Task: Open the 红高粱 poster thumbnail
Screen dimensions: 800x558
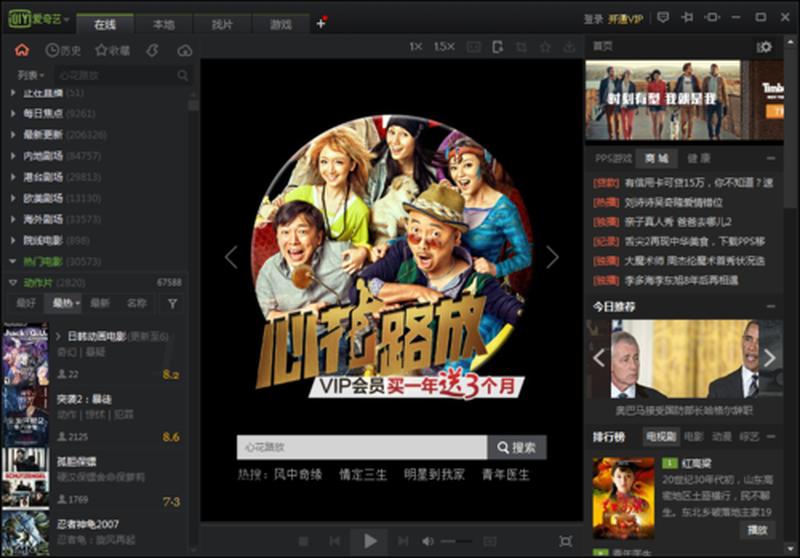Action: pos(623,498)
